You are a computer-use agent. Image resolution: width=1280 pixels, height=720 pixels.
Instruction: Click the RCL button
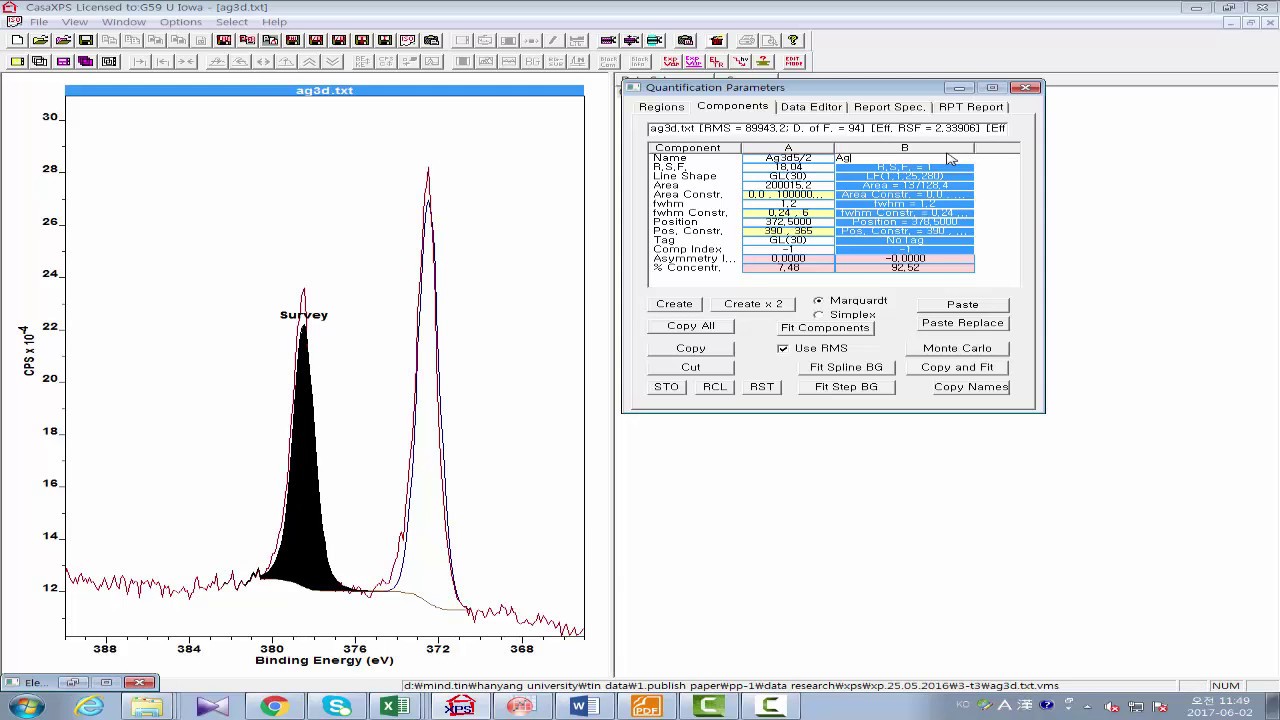(x=714, y=387)
